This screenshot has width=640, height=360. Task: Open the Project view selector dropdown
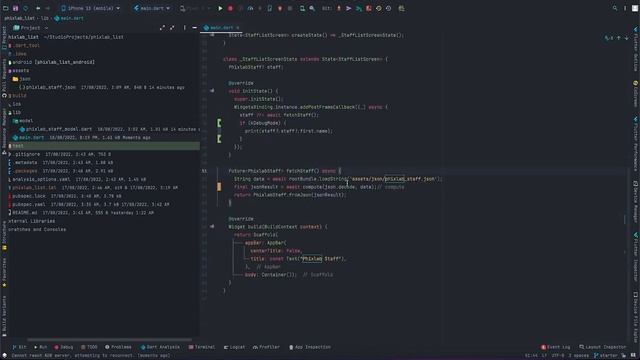(31, 28)
